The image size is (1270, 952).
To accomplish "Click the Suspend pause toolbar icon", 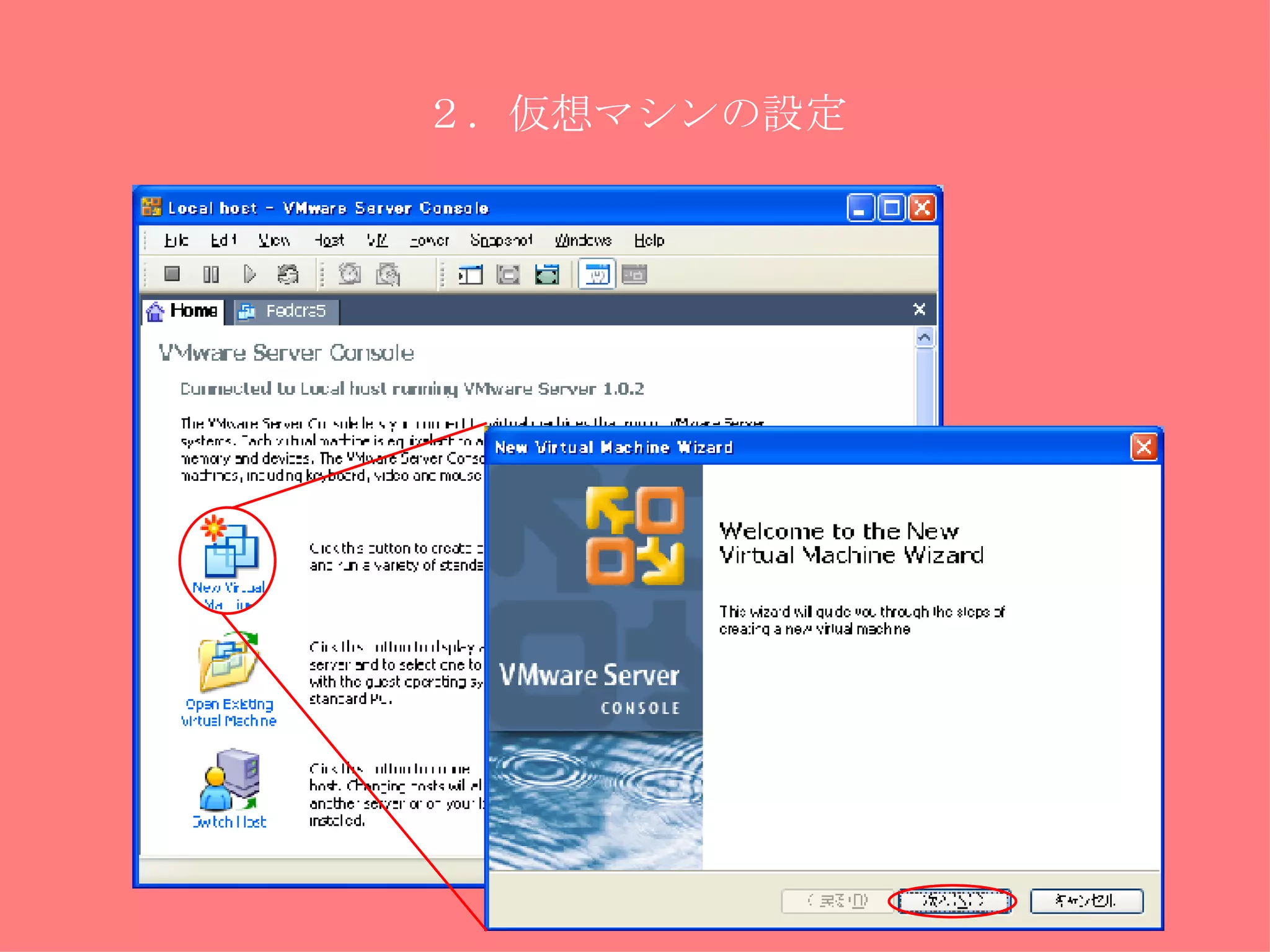I will pos(211,274).
